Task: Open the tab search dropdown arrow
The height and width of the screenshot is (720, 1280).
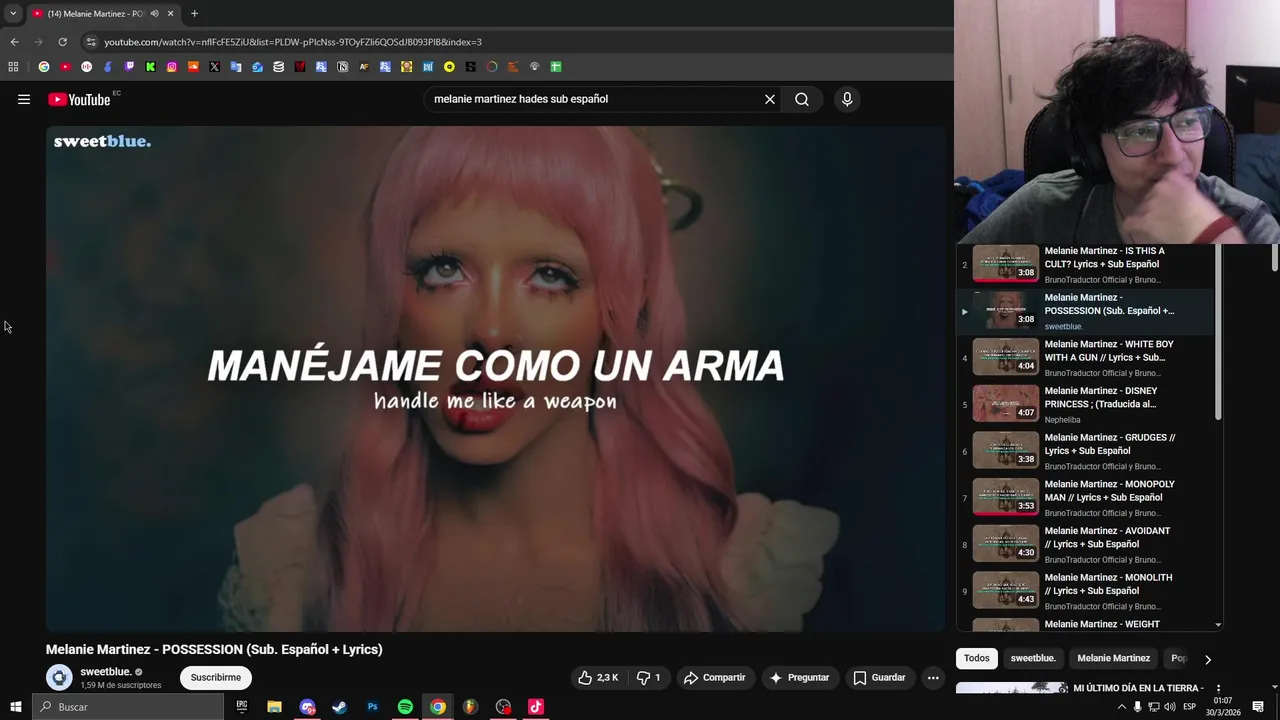Action: point(13,14)
